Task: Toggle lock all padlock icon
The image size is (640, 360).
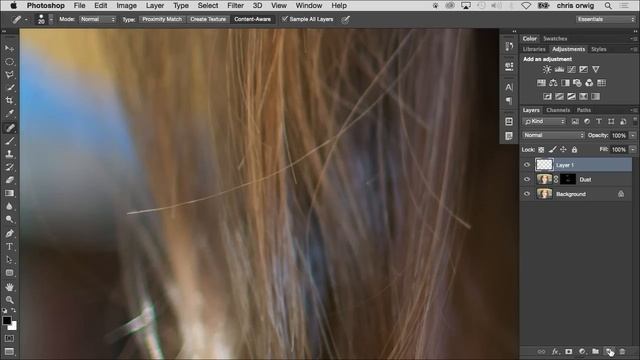Action: click(x=574, y=150)
